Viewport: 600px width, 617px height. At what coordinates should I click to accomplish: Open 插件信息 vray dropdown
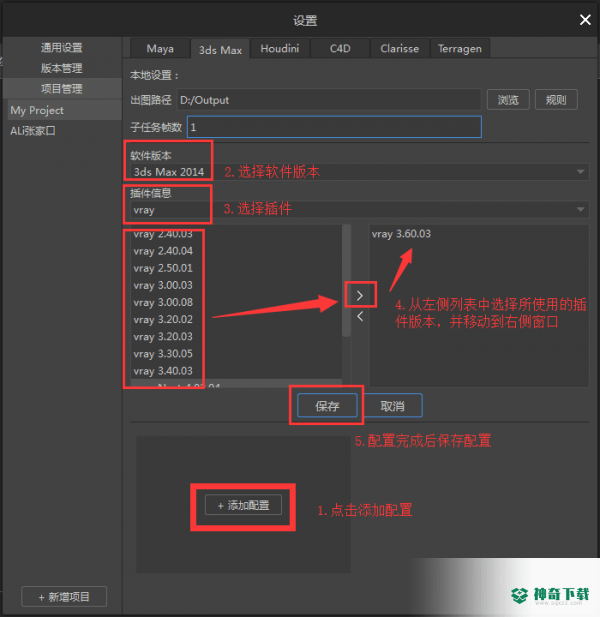coord(360,209)
